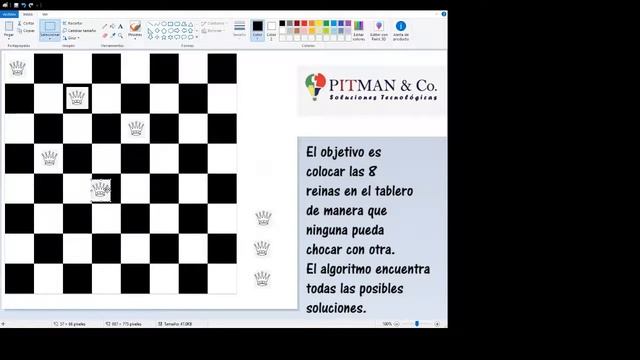This screenshot has width=640, height=360.
Task: Pick the orange color swatch
Action: 311,24
